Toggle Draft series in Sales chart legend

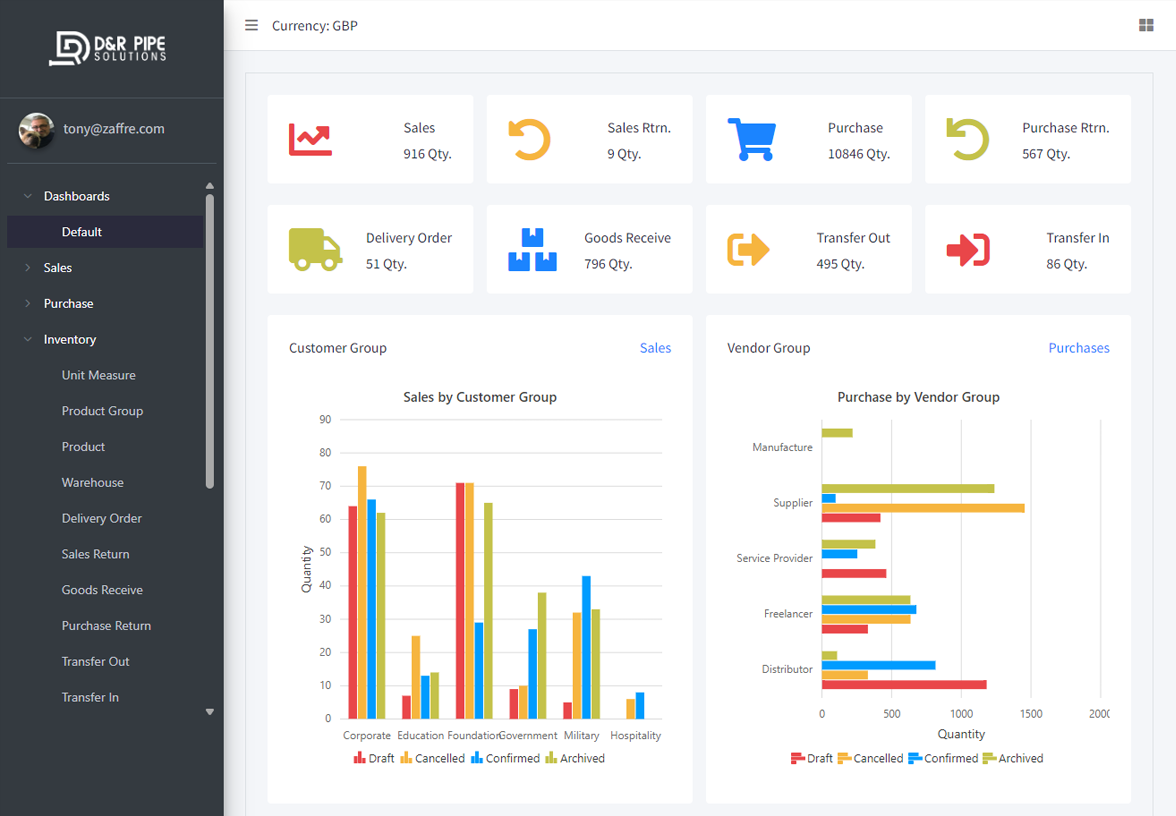(x=374, y=758)
